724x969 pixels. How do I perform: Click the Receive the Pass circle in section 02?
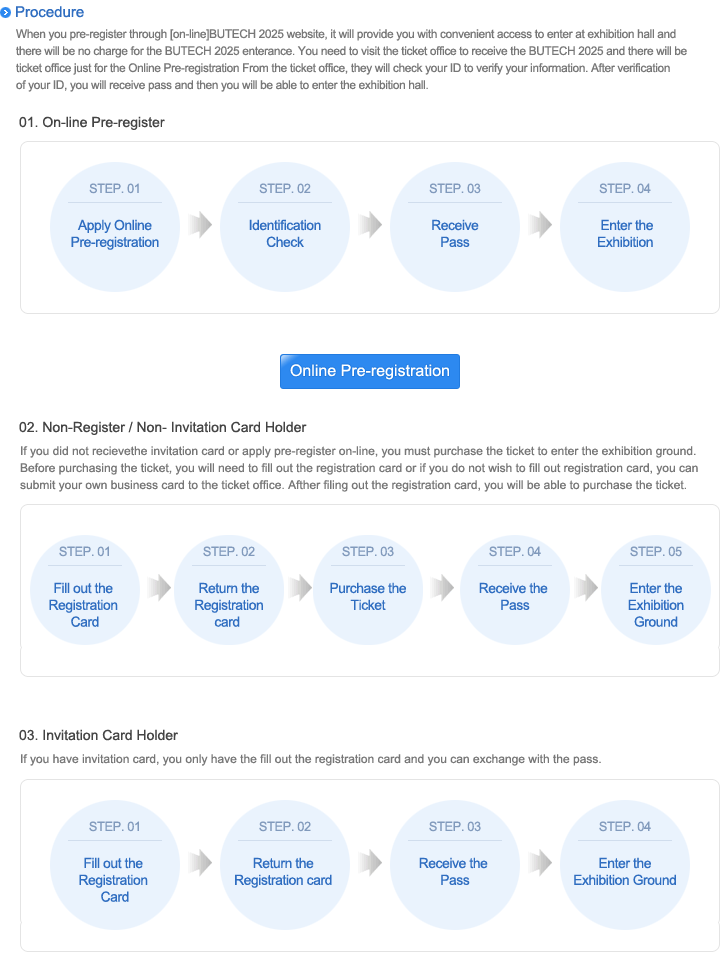(515, 590)
